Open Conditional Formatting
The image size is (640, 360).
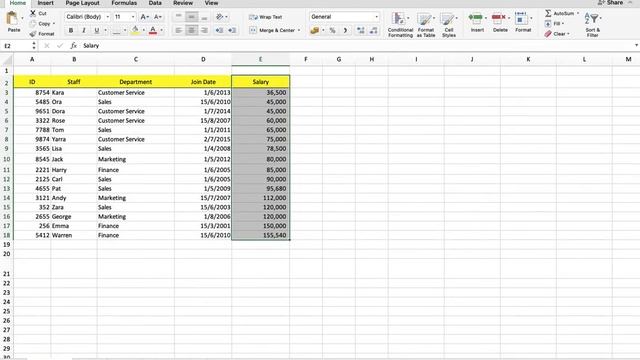click(x=400, y=24)
